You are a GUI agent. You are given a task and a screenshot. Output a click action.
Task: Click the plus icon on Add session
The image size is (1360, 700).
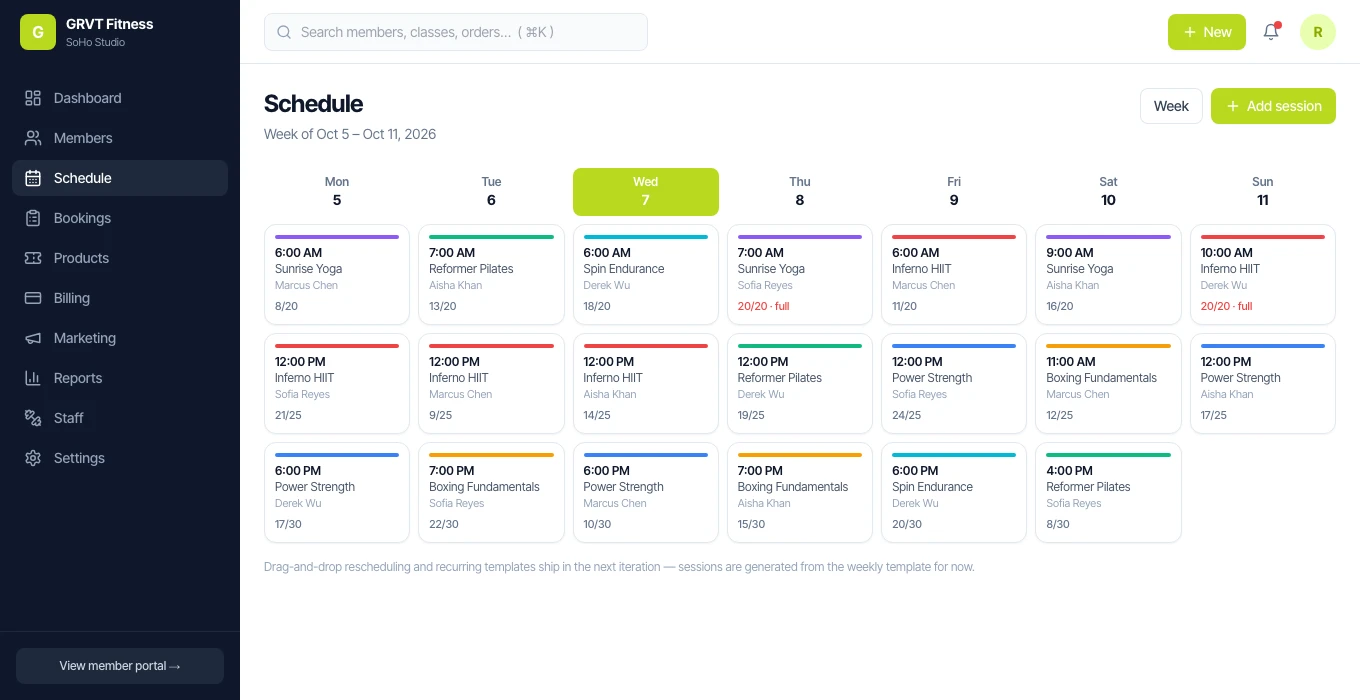click(x=1233, y=106)
